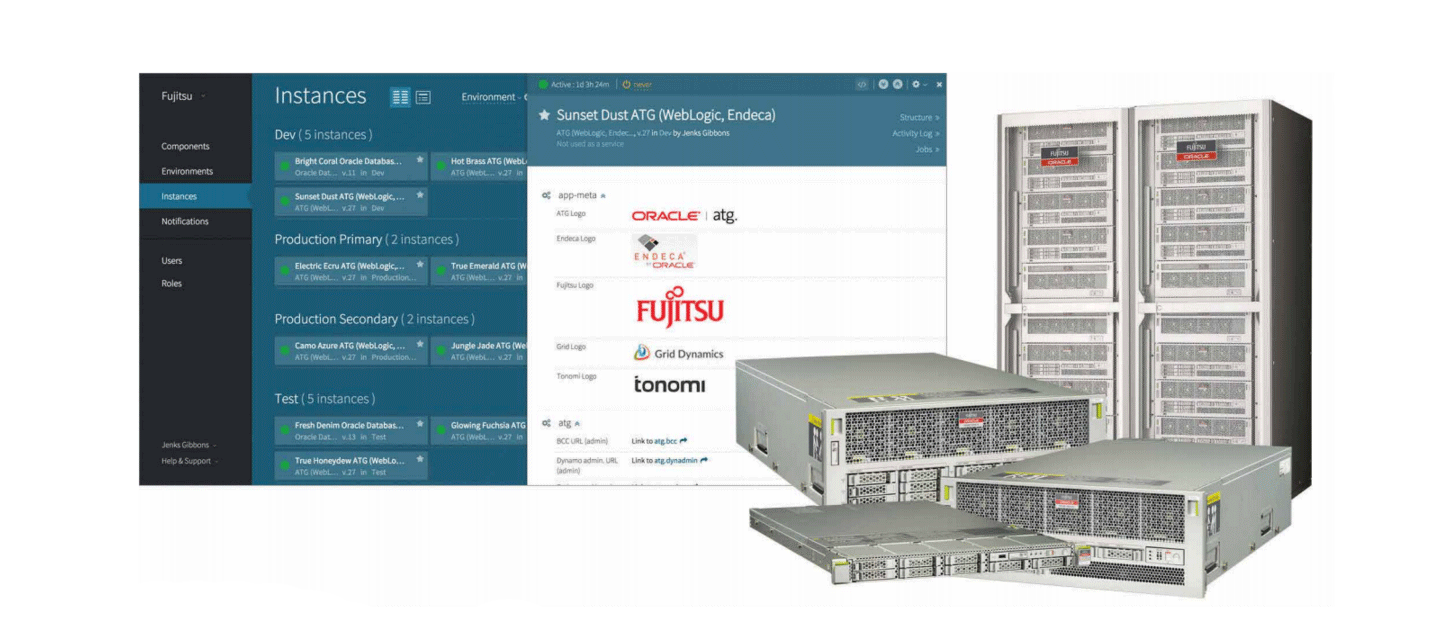Star the Fresh Denim Oracle Database instance
Screen dimensions: 1448x632
pos(420,425)
